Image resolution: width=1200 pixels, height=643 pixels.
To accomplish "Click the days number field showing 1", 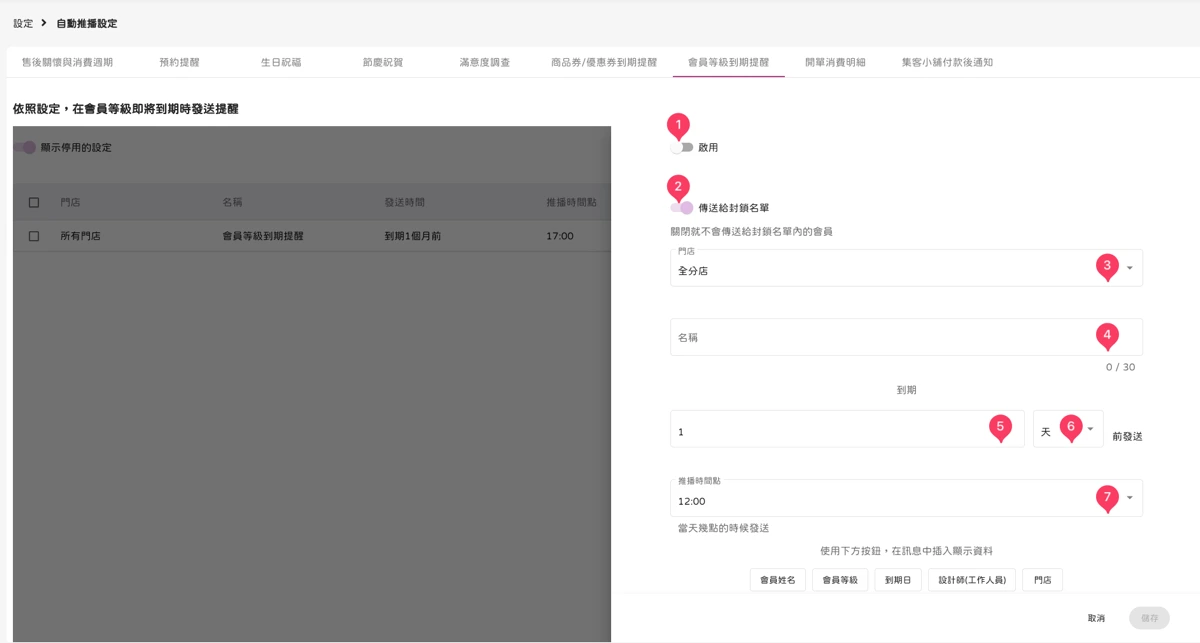I will pos(847,429).
